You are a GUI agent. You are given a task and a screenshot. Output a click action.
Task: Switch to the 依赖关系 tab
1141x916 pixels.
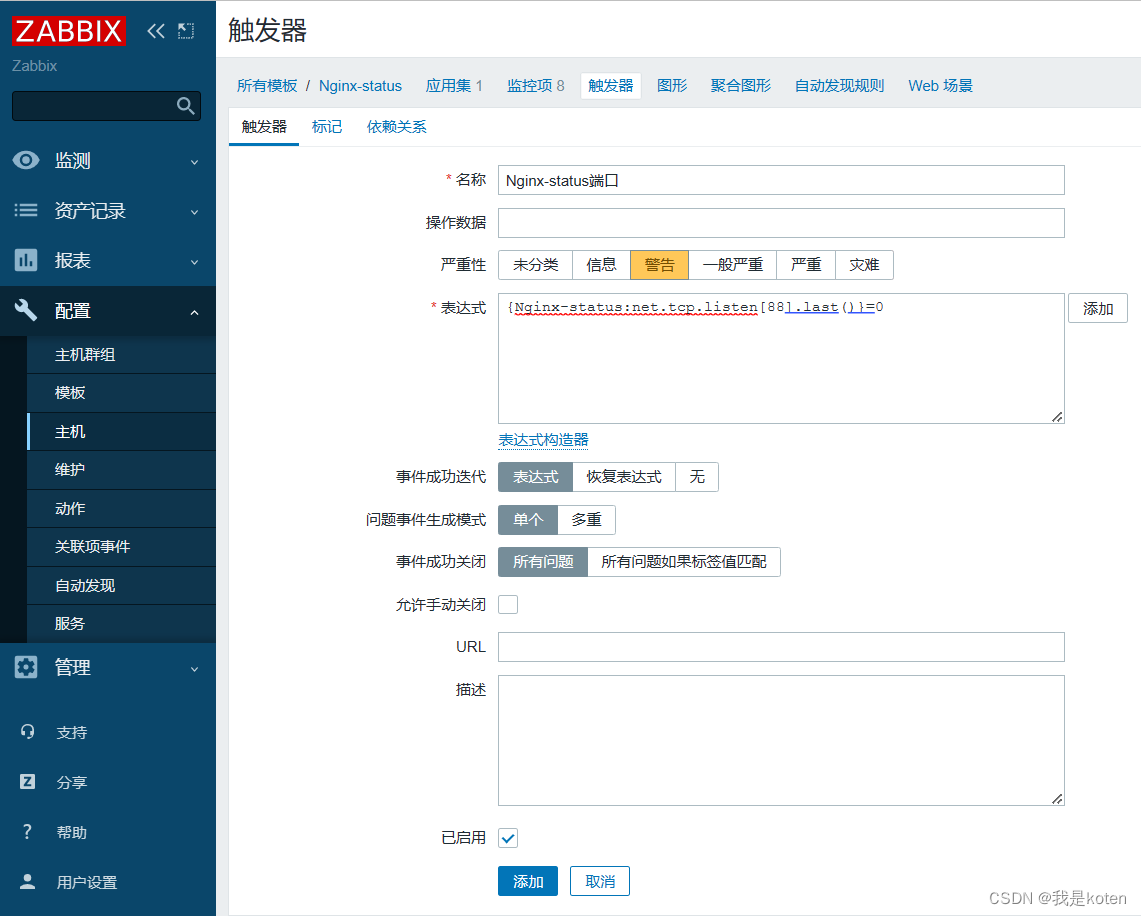pyautogui.click(x=396, y=127)
